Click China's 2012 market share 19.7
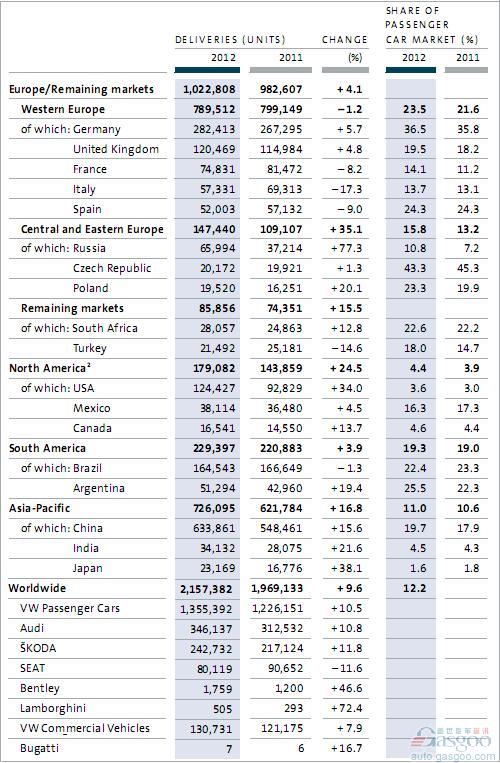 coord(414,528)
